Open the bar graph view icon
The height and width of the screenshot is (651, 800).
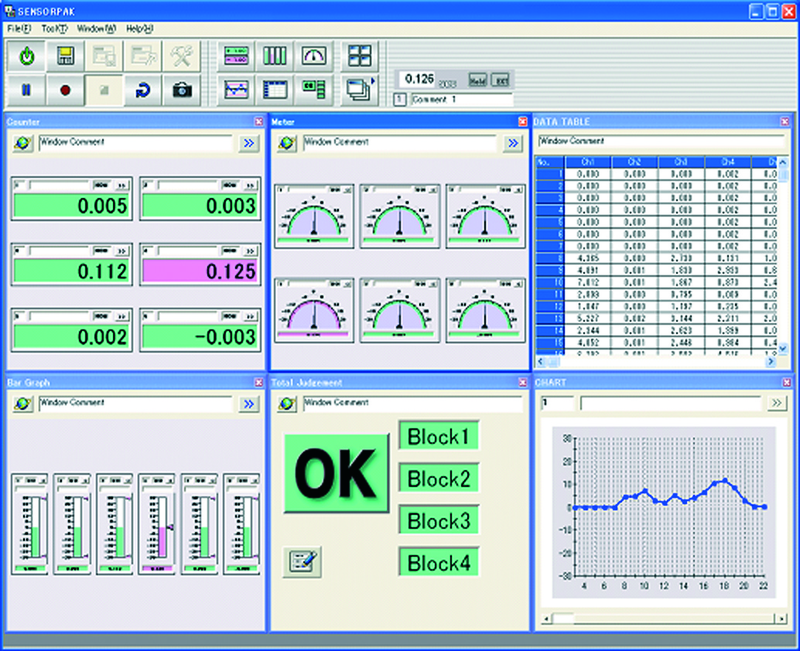(x=275, y=56)
